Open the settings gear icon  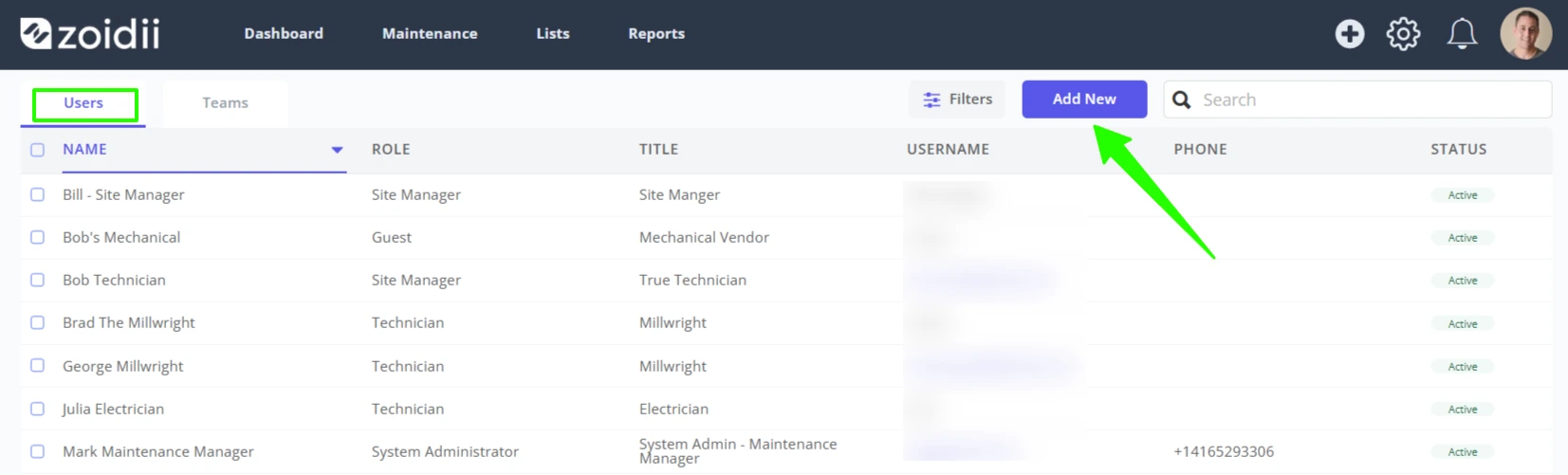pyautogui.click(x=1403, y=34)
